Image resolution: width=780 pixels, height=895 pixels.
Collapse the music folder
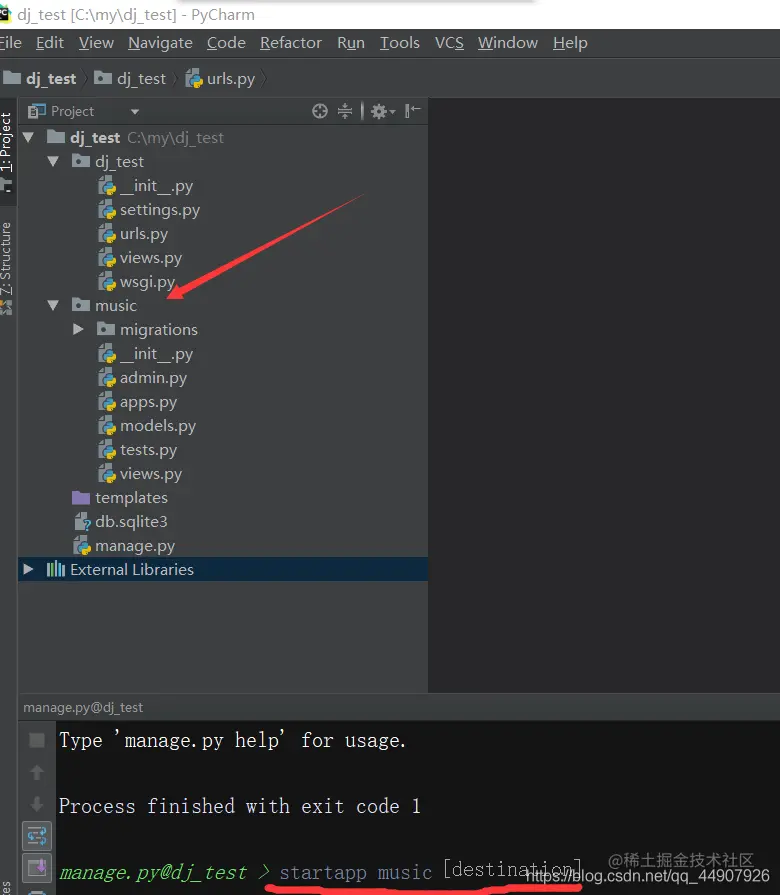tap(53, 305)
